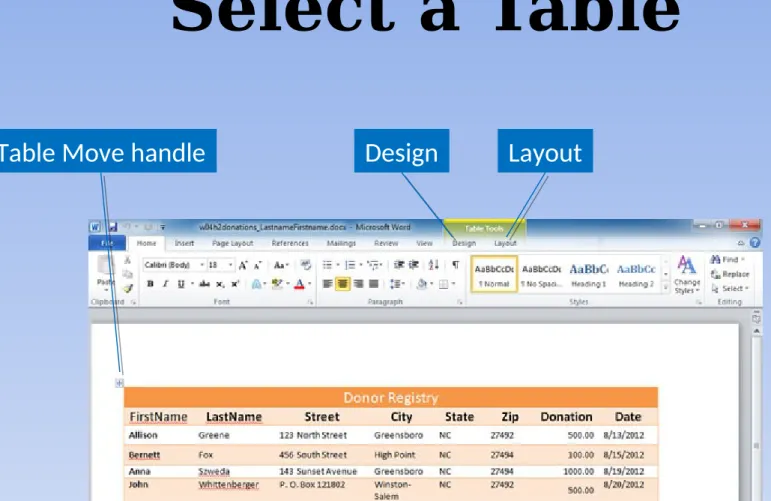Image resolution: width=771 pixels, height=501 pixels.
Task: Apply the Text Highlight Color
Action: [277, 284]
